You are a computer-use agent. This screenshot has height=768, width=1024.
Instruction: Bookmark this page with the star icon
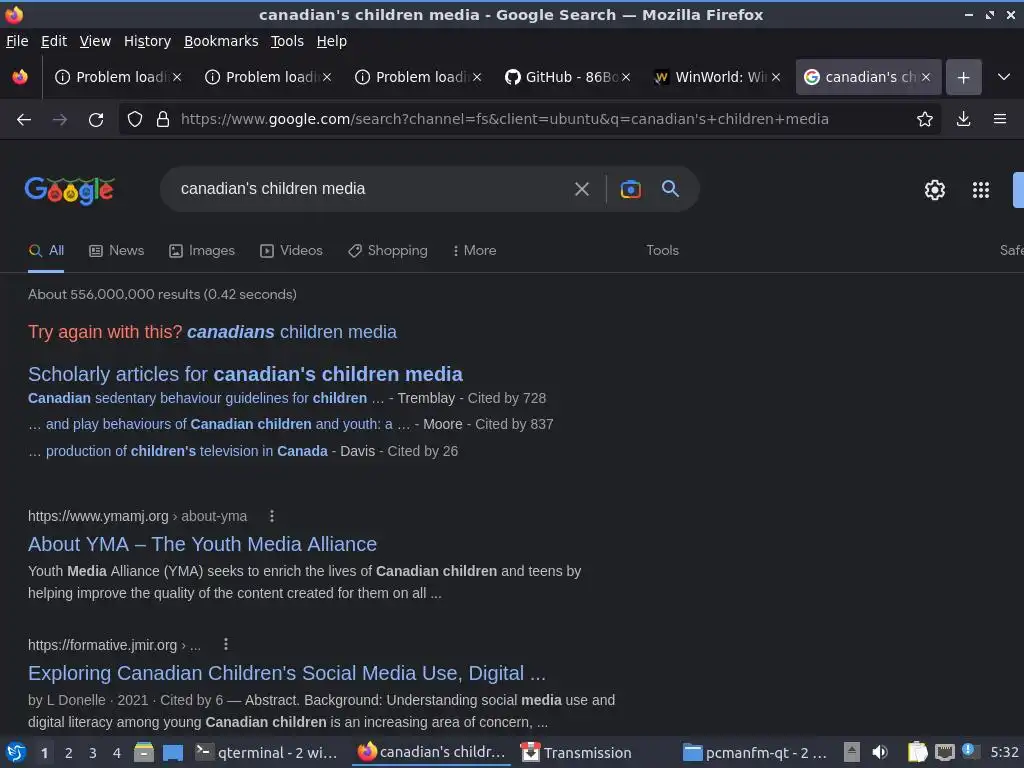point(924,119)
